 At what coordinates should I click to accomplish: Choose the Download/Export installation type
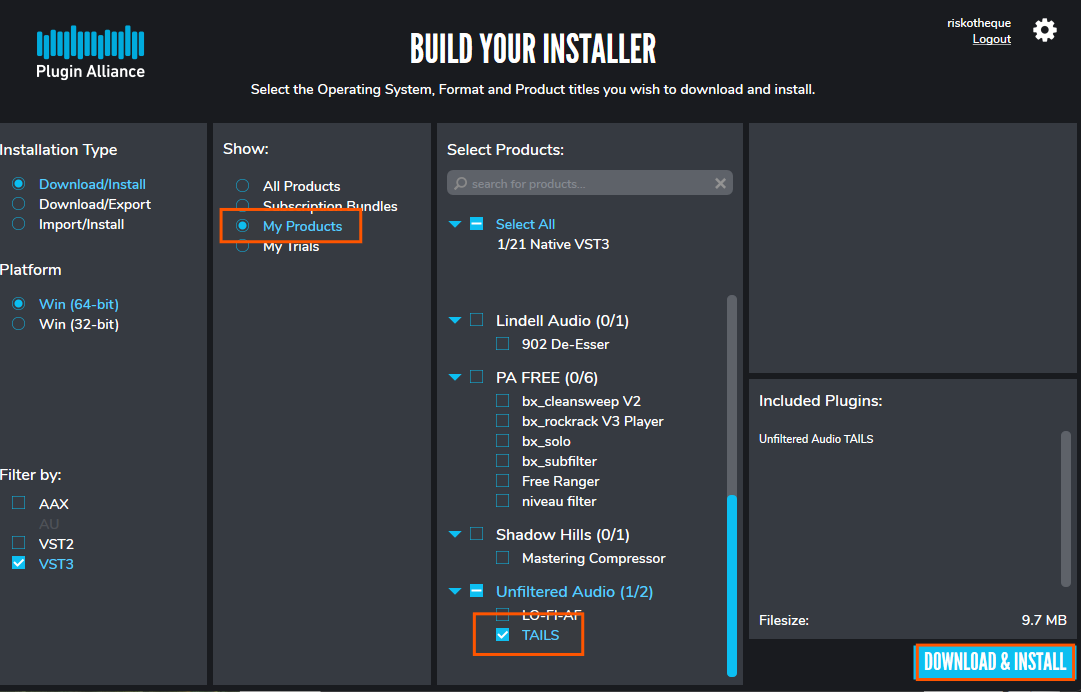(18, 204)
